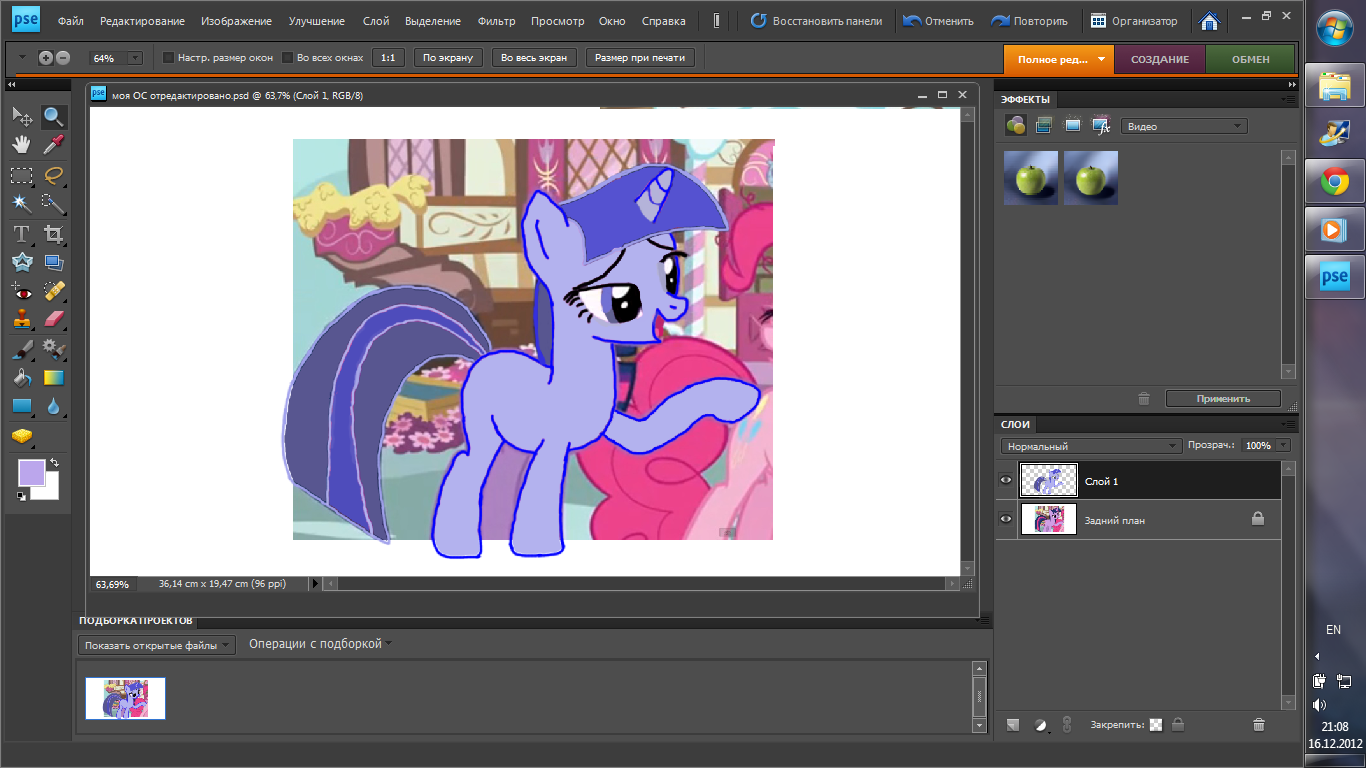This screenshot has height=768, width=1366.
Task: Select the Paint Bucket tool
Action: click(21, 378)
